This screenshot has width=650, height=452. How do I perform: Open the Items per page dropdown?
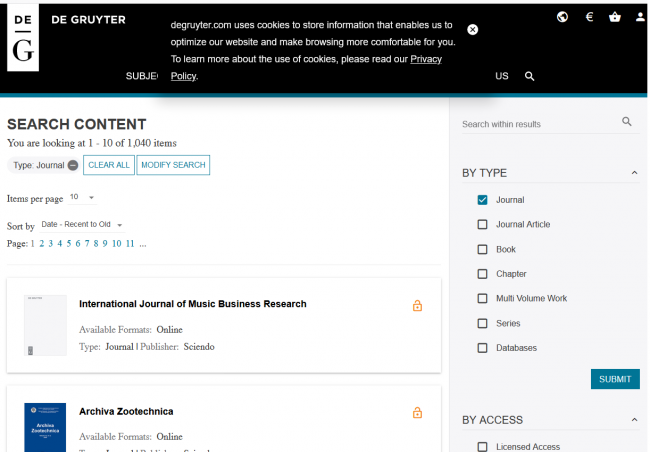[82, 197]
